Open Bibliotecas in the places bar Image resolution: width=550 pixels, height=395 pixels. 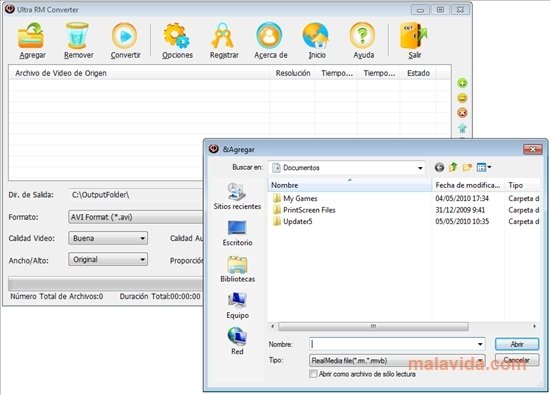pyautogui.click(x=237, y=269)
